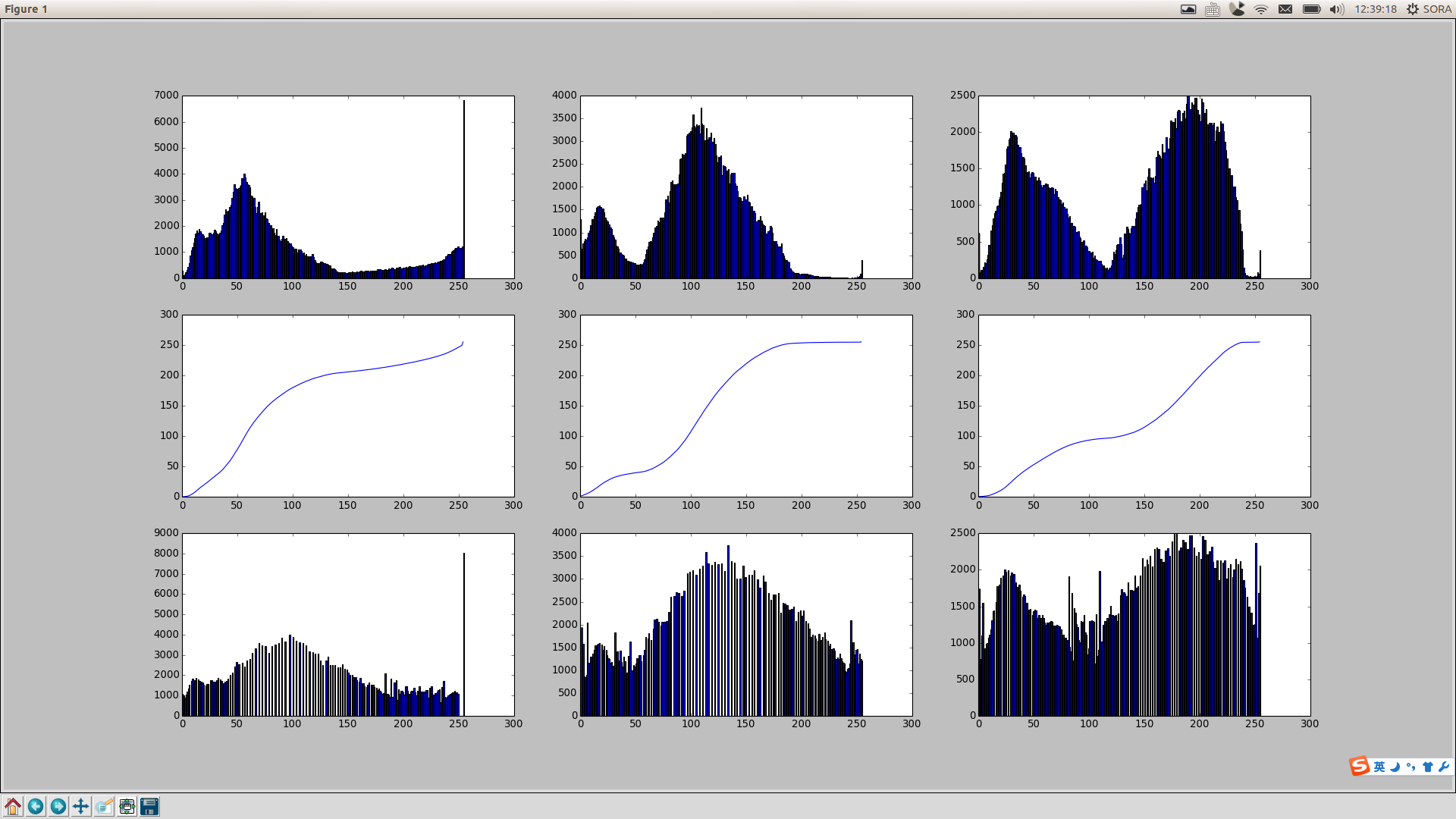Click the top-left histogram subplot
Image resolution: width=1456 pixels, height=819 pixels.
point(348,187)
